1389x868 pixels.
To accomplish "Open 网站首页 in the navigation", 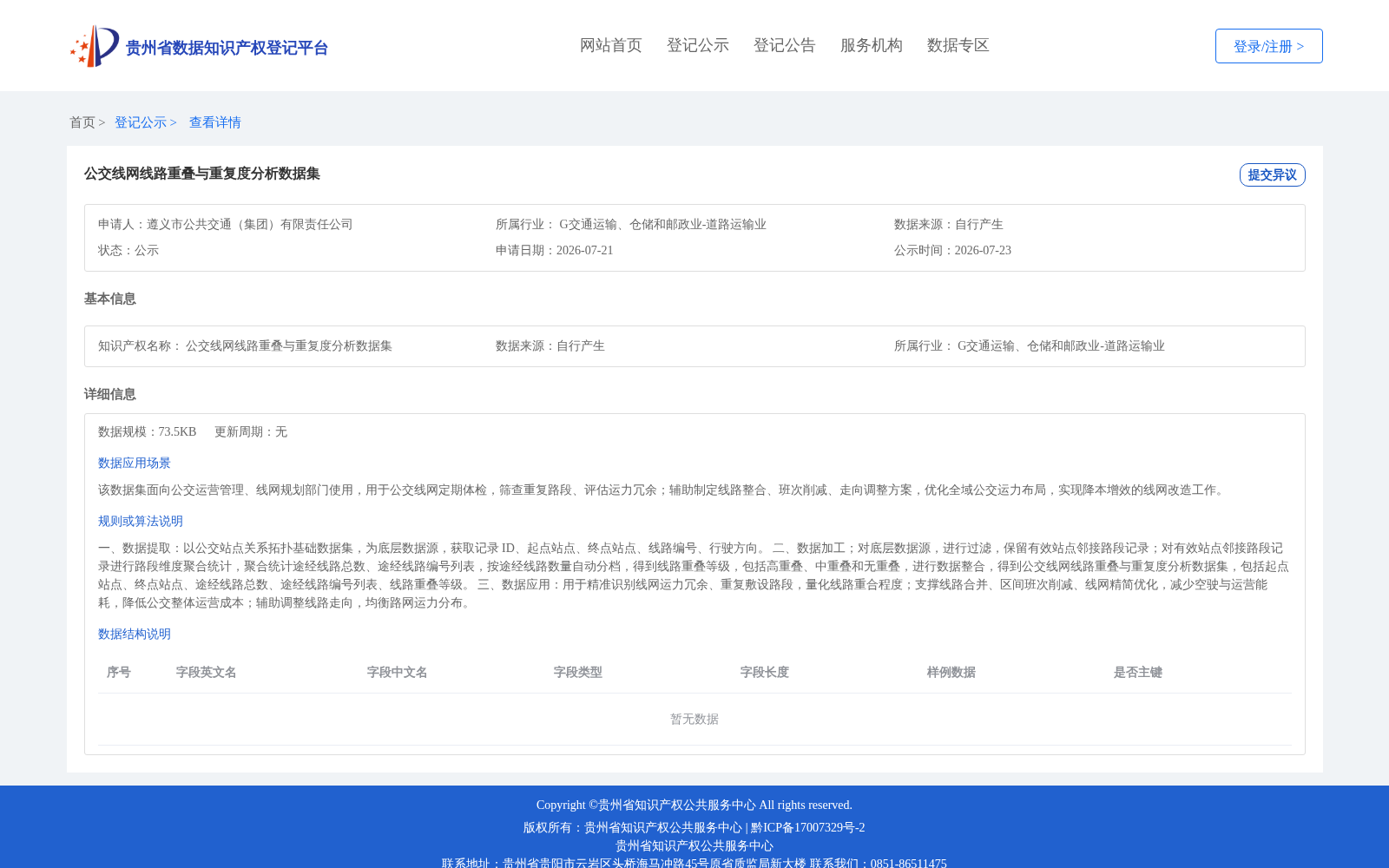I will click(x=611, y=45).
